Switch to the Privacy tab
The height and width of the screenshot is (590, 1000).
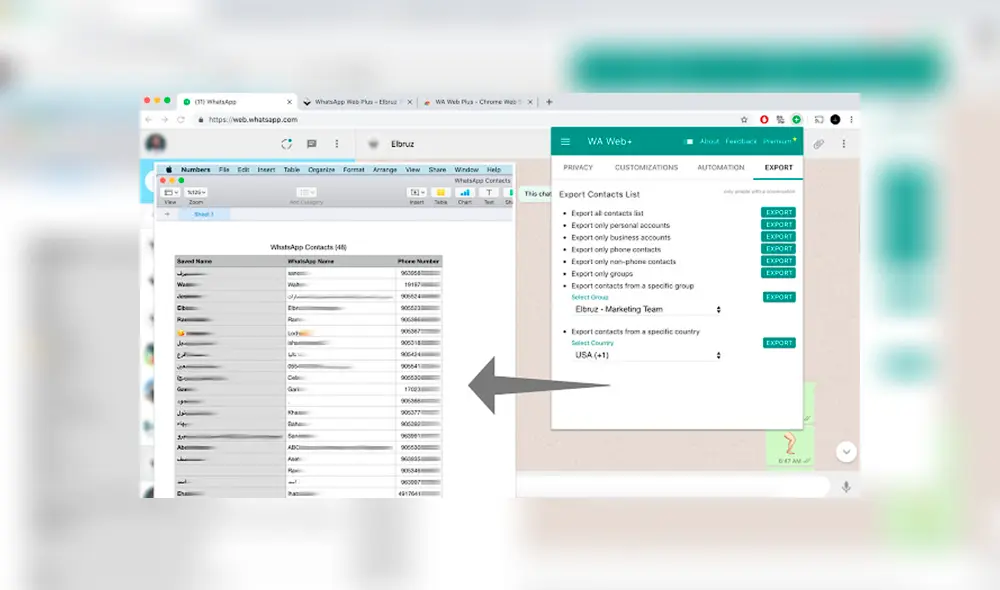578,168
